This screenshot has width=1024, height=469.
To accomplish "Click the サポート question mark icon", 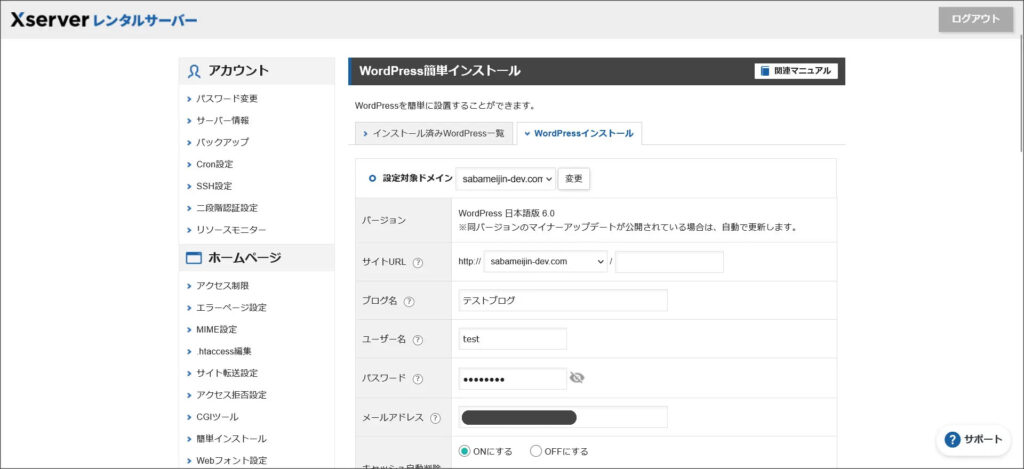I will point(952,440).
